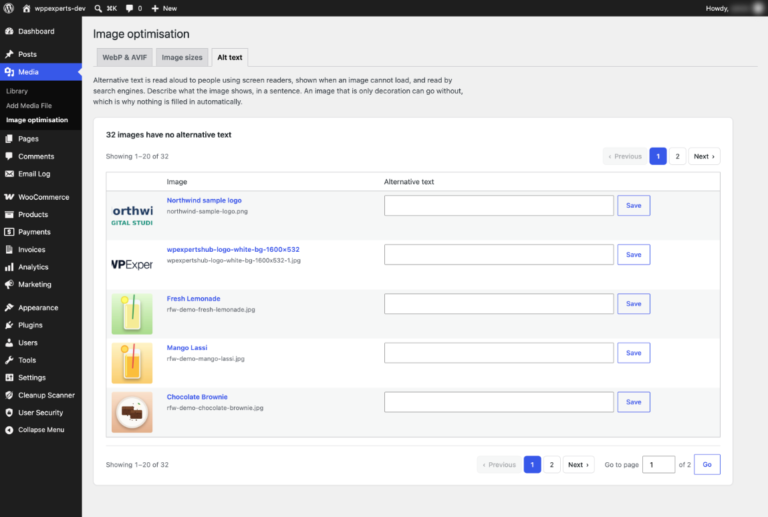Open Image optimisation submenu item
The width and height of the screenshot is (768, 517).
tap(37, 120)
